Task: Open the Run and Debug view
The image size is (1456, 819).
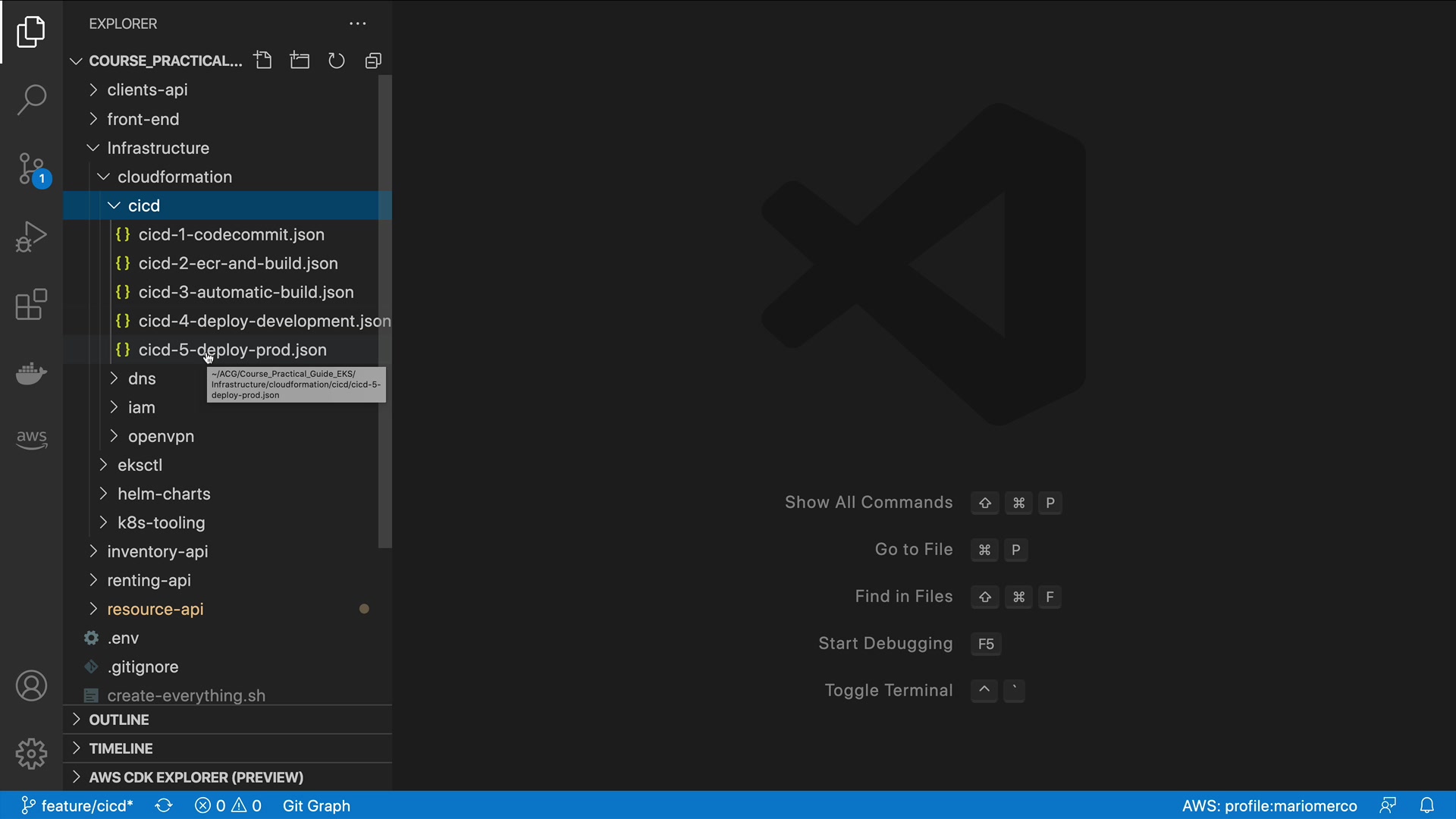Action: click(x=31, y=237)
